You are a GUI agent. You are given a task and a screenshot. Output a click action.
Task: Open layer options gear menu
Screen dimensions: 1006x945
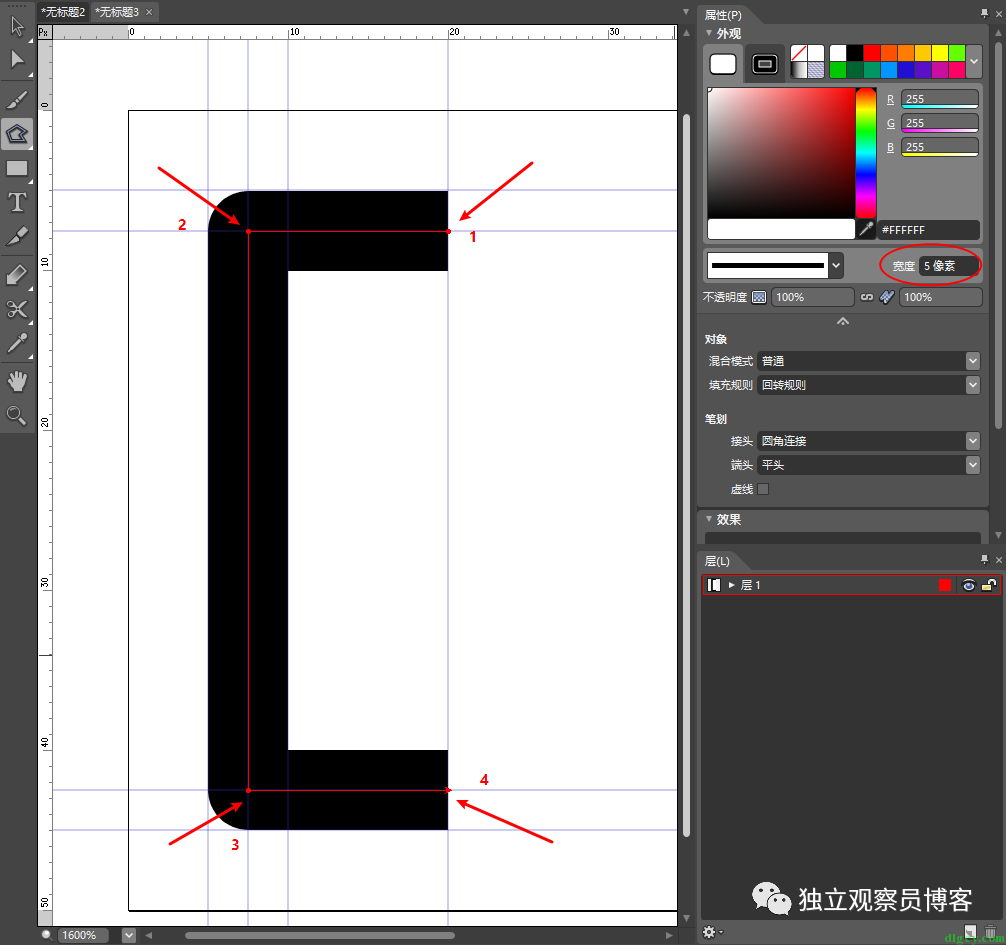click(711, 932)
